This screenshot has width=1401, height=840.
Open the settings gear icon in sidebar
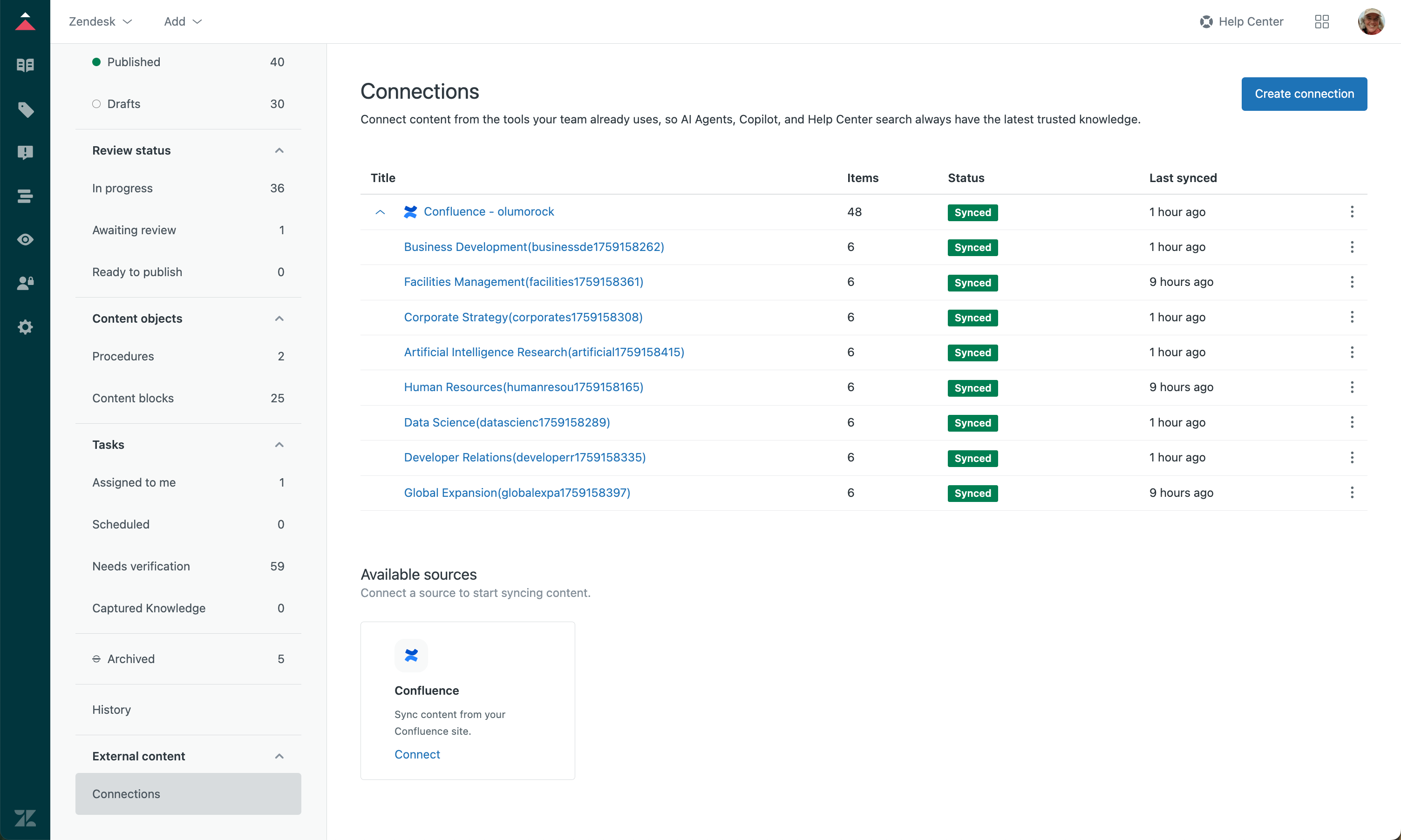tap(25, 326)
